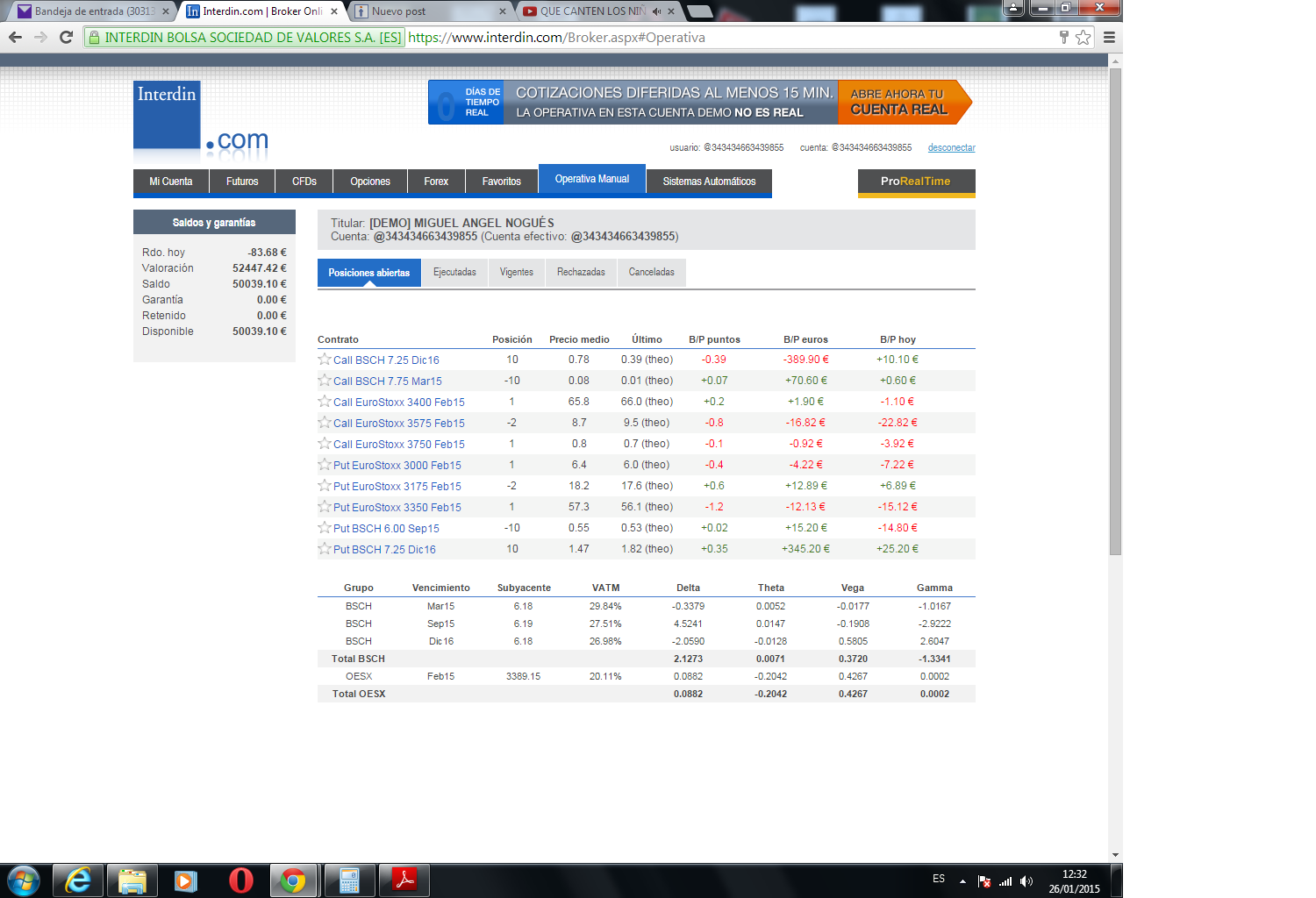Click the volume icon in the system tray
The image size is (1316, 898).
1026,880
